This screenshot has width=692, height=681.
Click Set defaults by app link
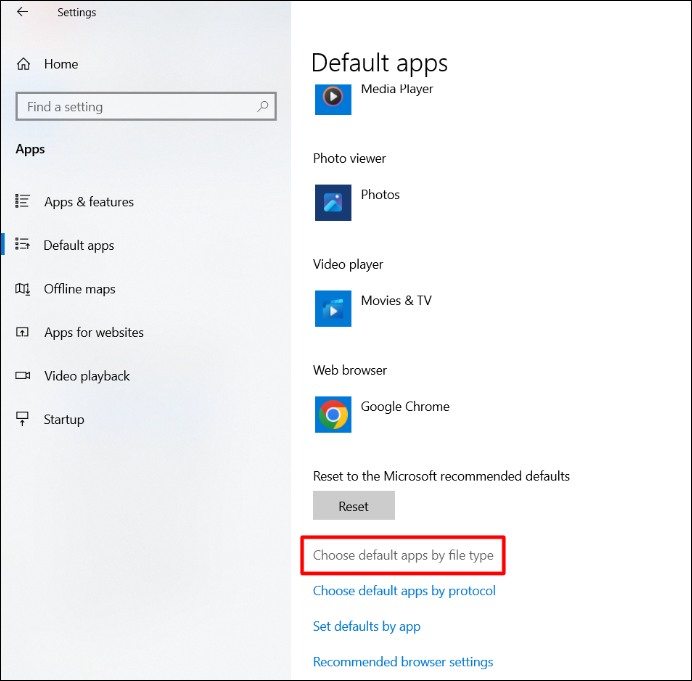(x=366, y=627)
